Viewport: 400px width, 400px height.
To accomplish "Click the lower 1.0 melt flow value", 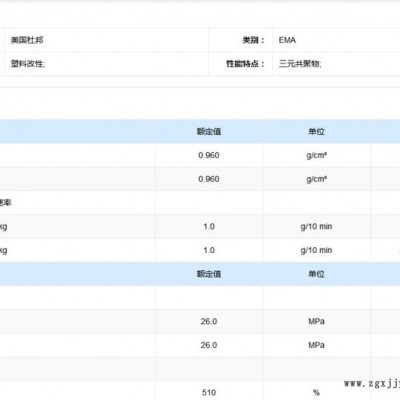I will tap(209, 250).
